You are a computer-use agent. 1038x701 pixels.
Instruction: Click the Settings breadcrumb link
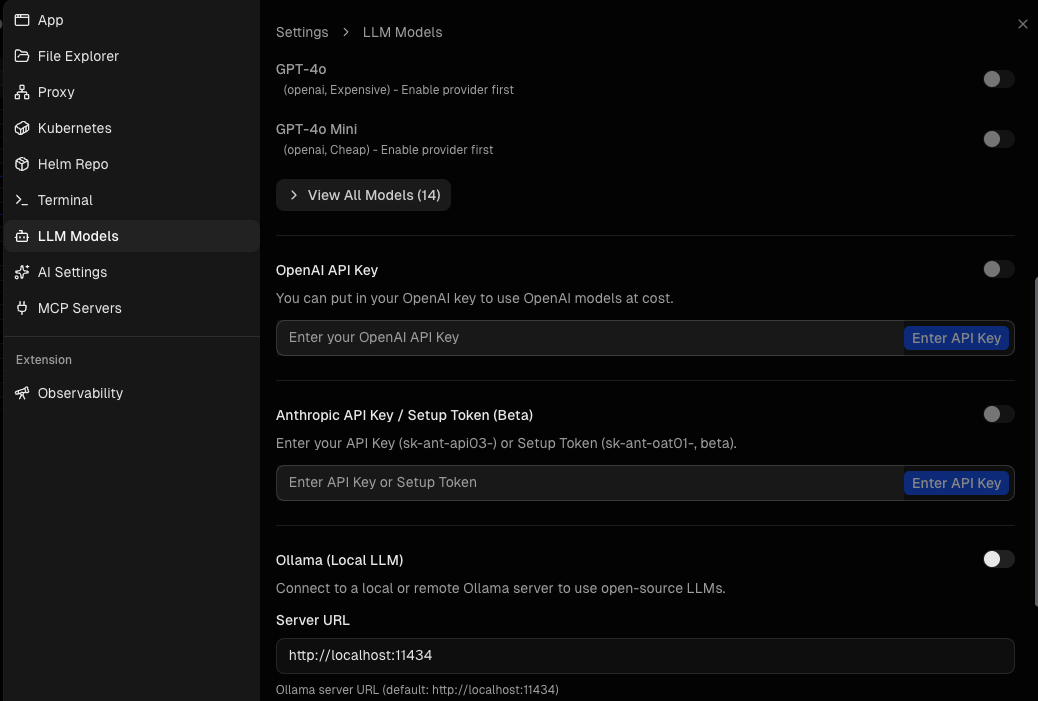click(x=302, y=32)
